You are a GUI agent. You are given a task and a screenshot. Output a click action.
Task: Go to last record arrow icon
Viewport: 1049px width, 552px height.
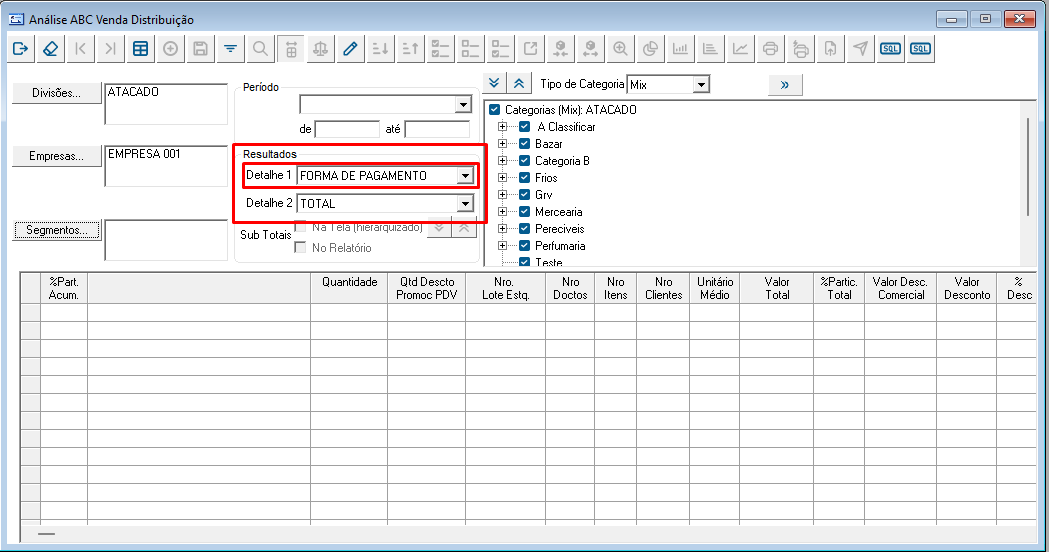(x=110, y=49)
